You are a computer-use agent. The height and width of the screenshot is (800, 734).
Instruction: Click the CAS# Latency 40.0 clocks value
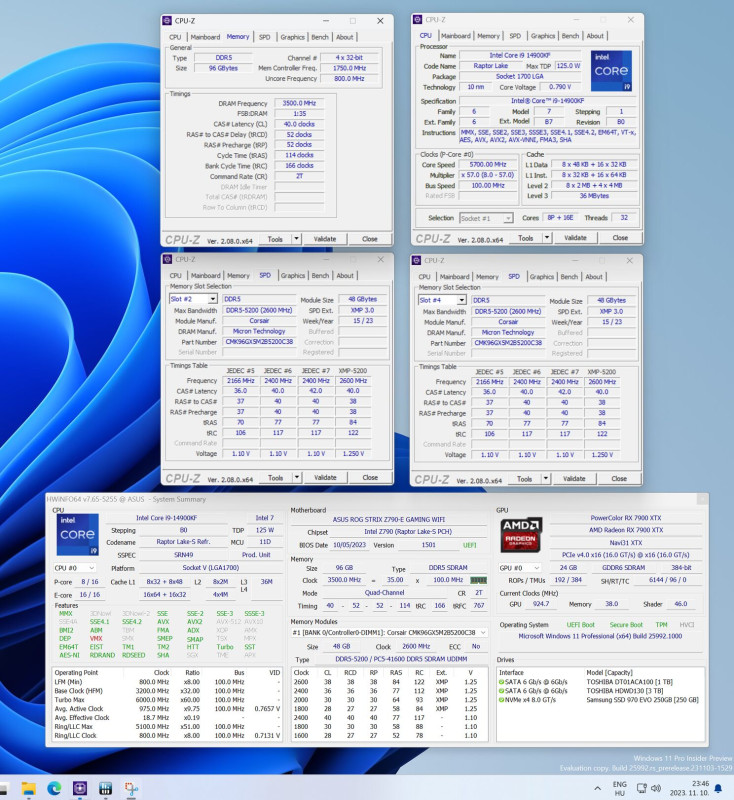[299, 124]
